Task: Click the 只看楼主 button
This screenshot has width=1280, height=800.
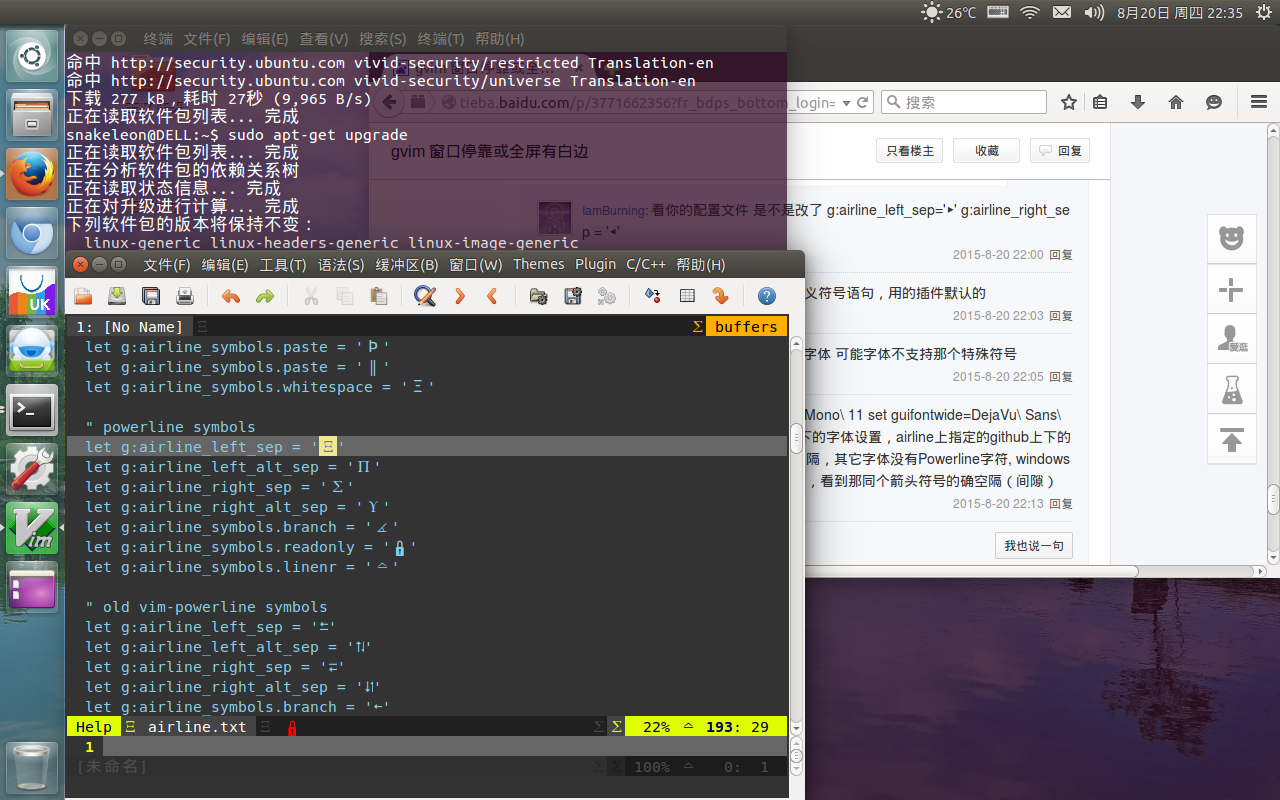Action: (910, 151)
